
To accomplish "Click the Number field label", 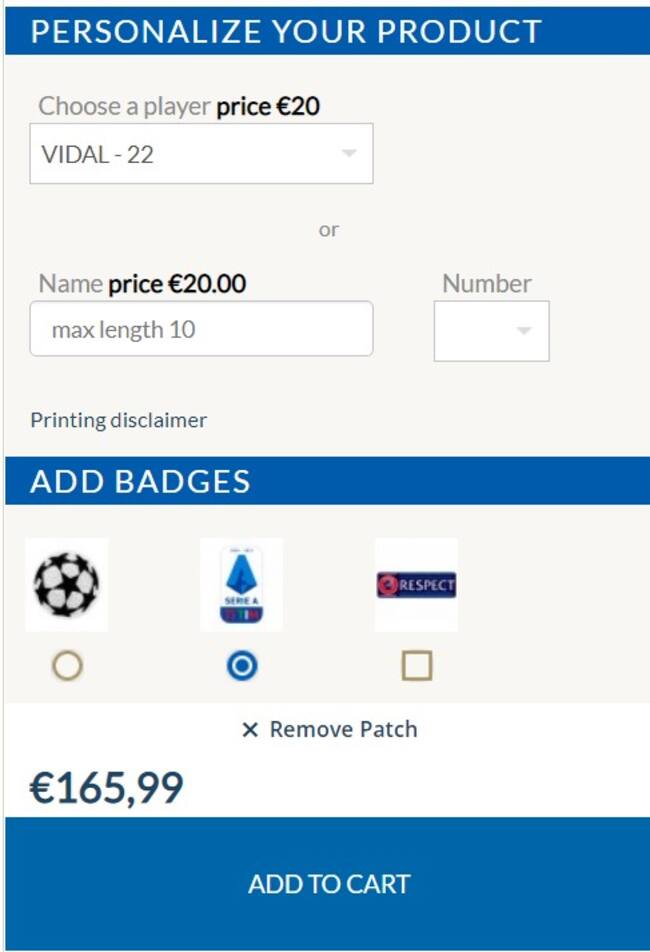I will (x=487, y=283).
